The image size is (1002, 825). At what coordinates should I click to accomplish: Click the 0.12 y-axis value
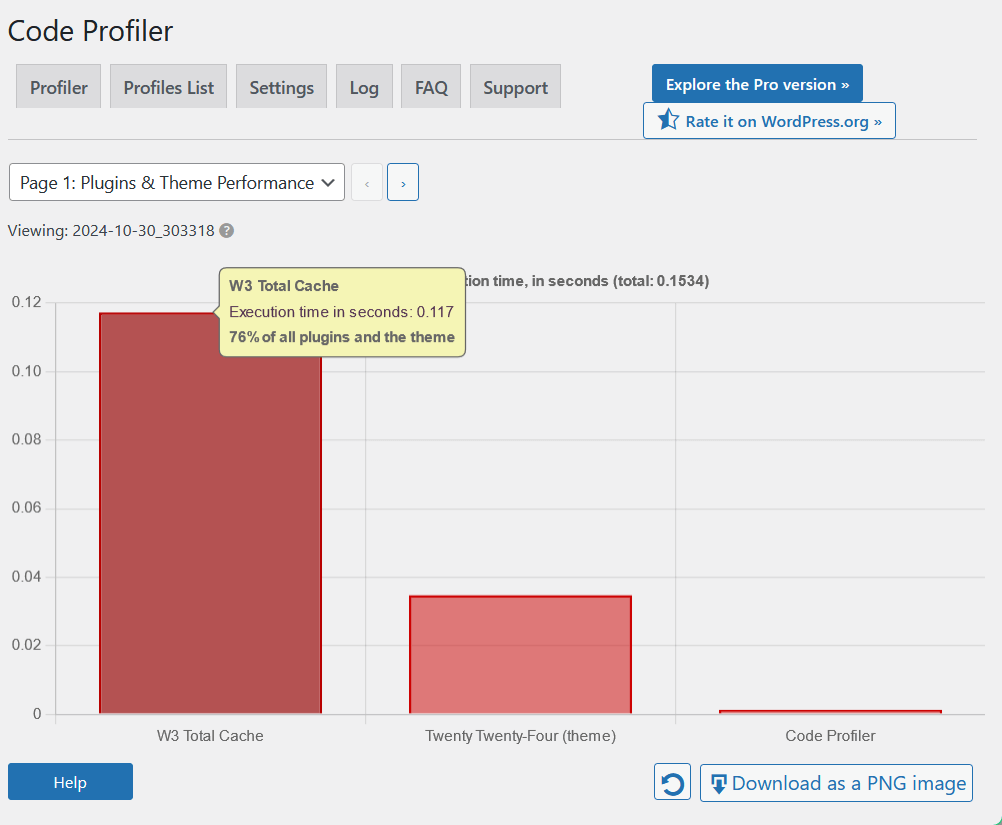(26, 302)
